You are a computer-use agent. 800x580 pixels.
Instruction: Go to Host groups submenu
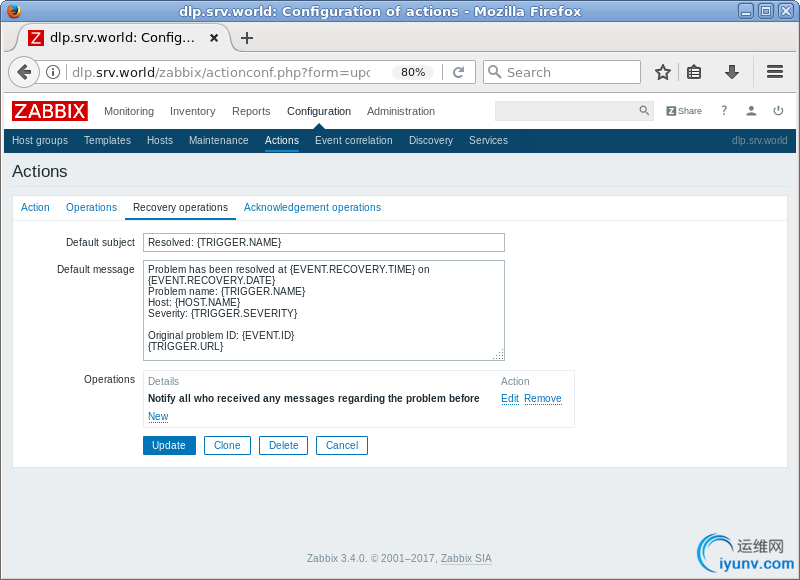point(40,140)
